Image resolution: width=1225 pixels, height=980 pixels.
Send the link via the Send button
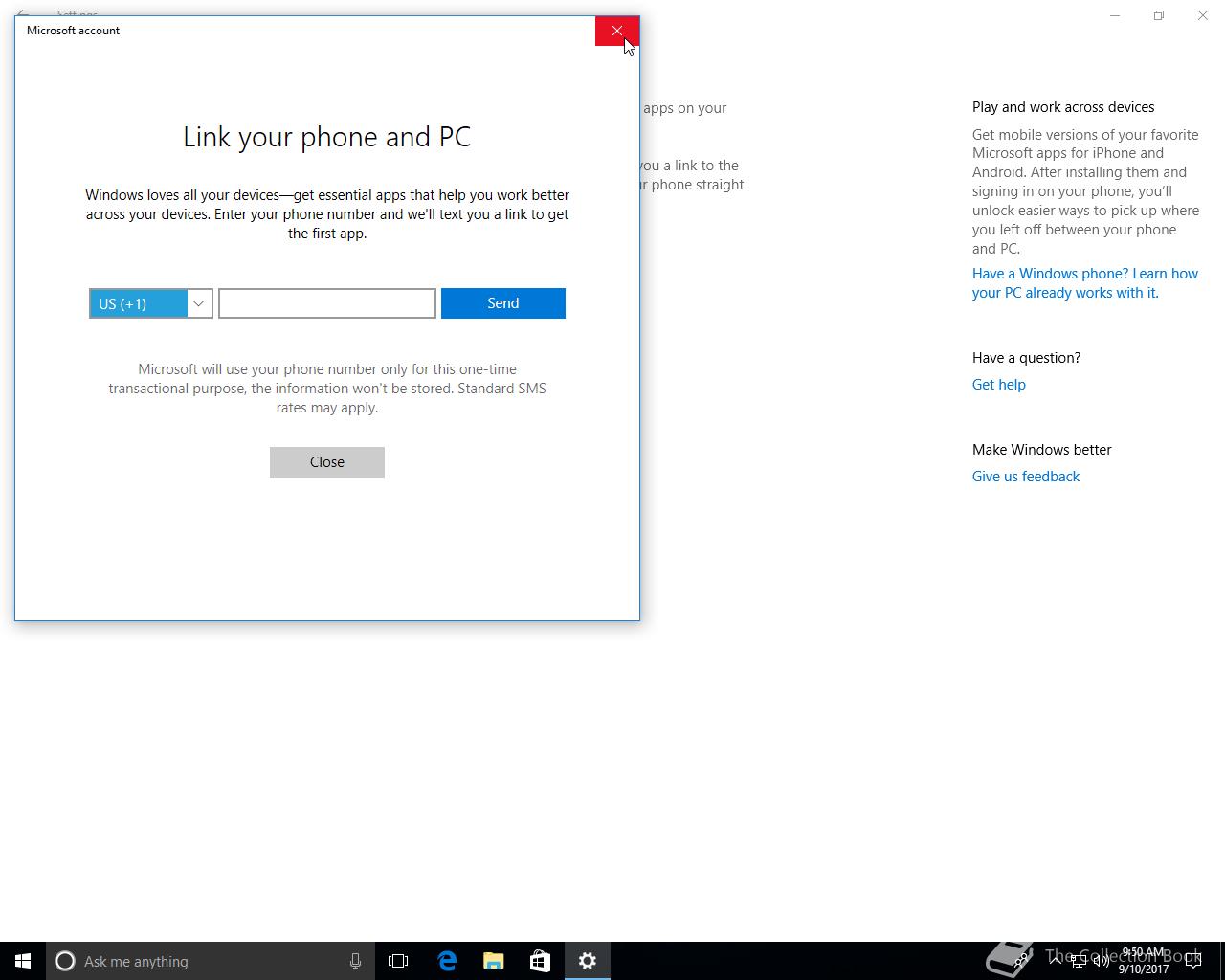coord(503,303)
